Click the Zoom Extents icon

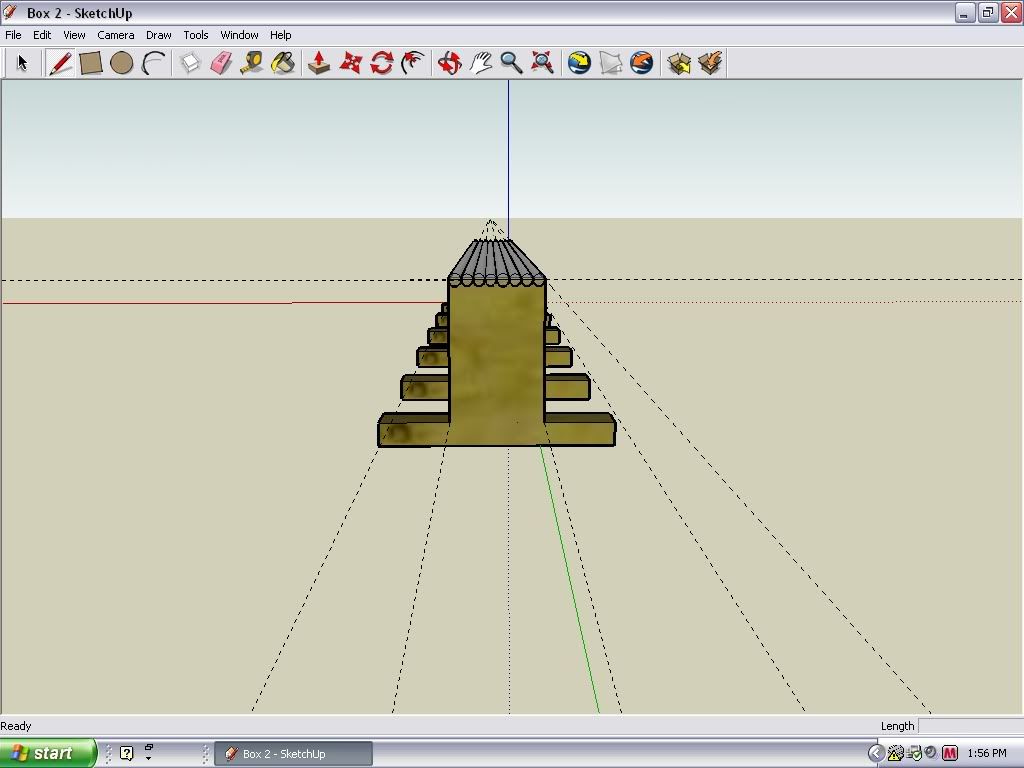pos(542,63)
